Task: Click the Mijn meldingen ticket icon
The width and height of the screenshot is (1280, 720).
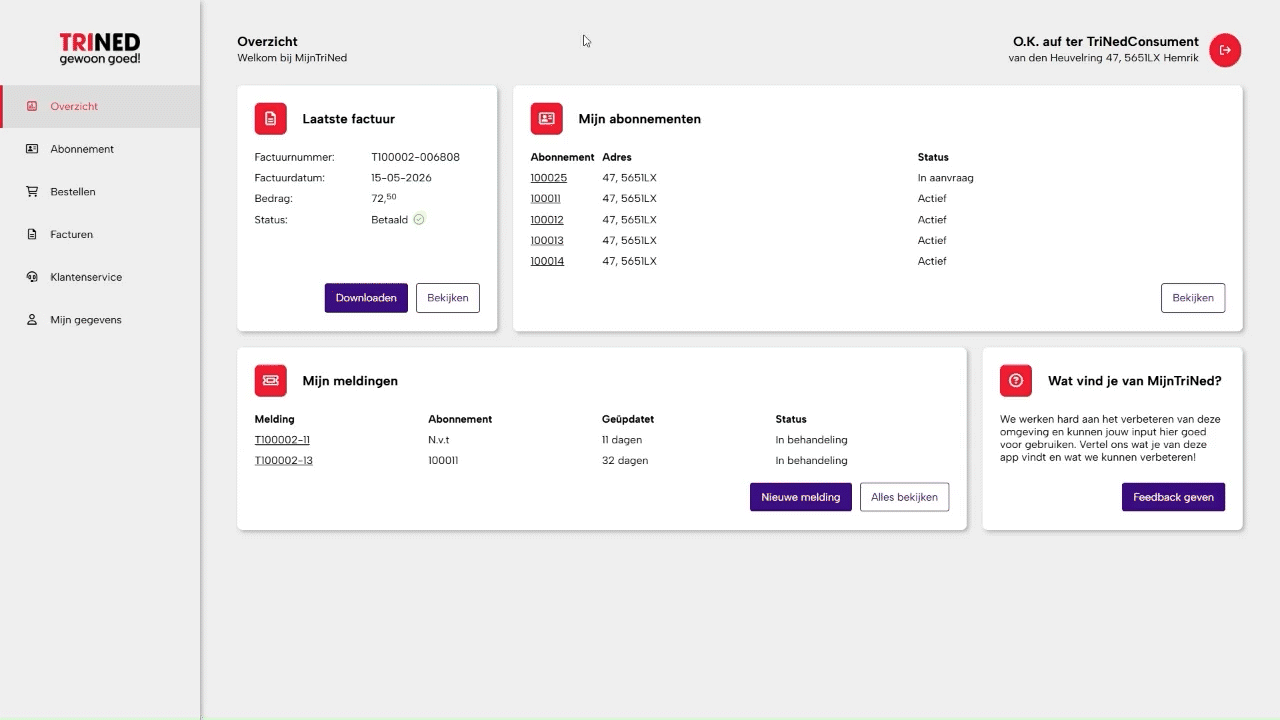Action: pos(270,381)
